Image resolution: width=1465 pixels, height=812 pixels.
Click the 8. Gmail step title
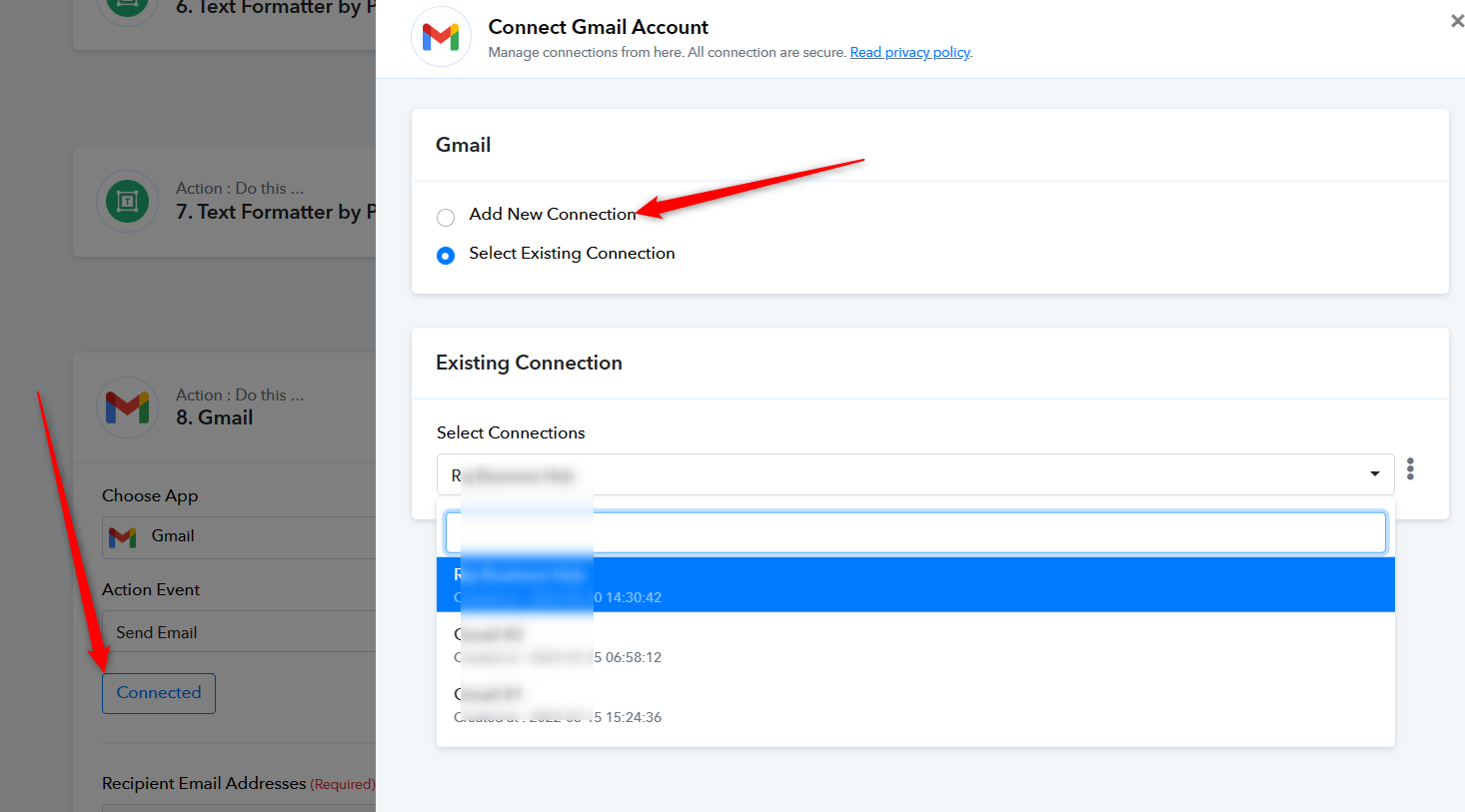[x=215, y=417]
